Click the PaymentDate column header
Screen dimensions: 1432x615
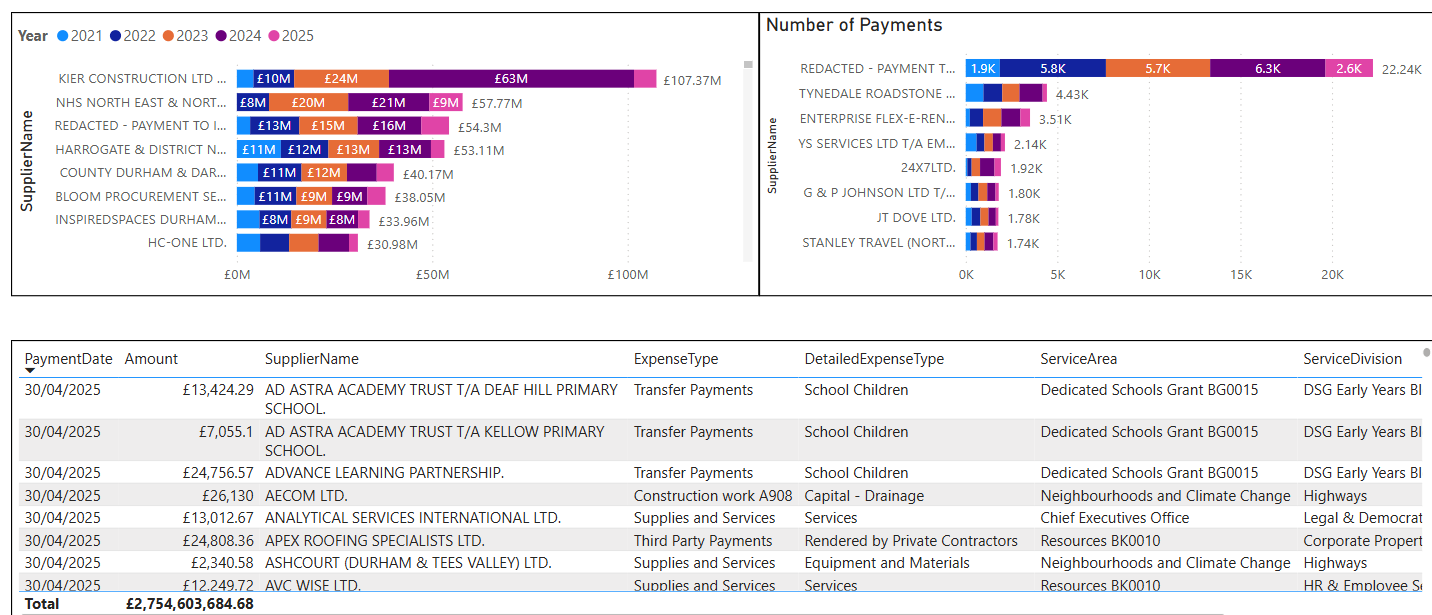(68, 359)
